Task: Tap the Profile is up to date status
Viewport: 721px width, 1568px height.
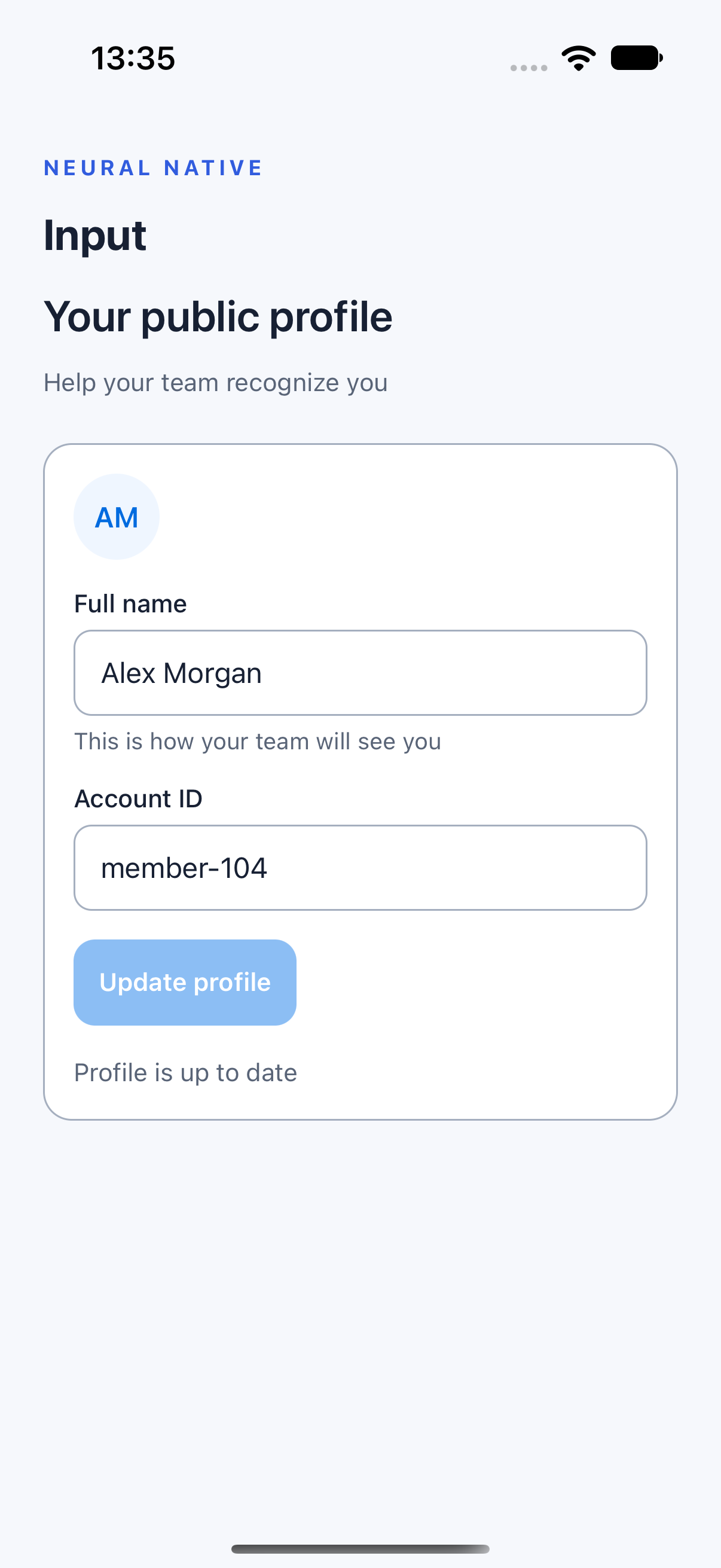Action: pyautogui.click(x=185, y=1073)
